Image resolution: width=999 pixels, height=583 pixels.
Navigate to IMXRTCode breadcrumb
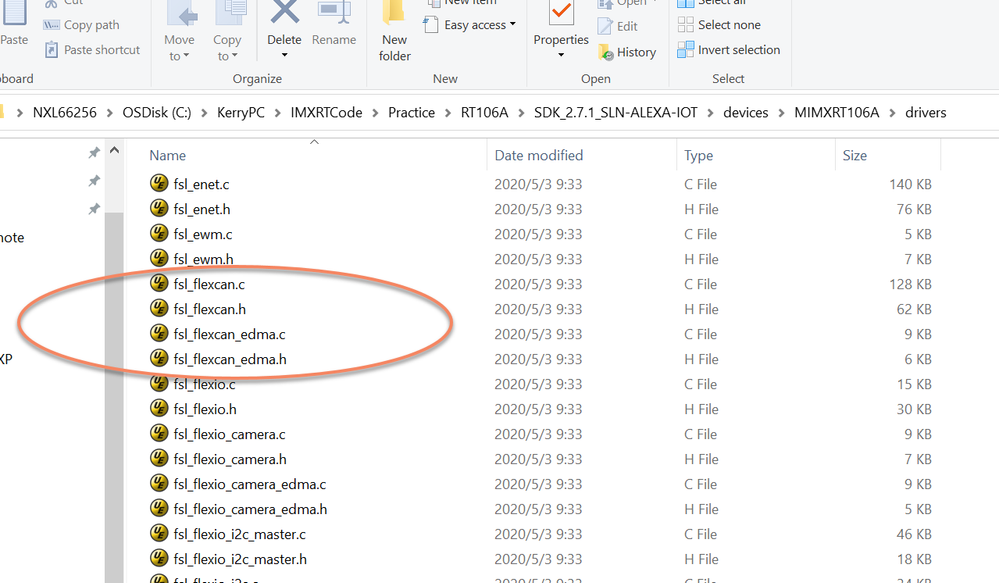[x=326, y=113]
